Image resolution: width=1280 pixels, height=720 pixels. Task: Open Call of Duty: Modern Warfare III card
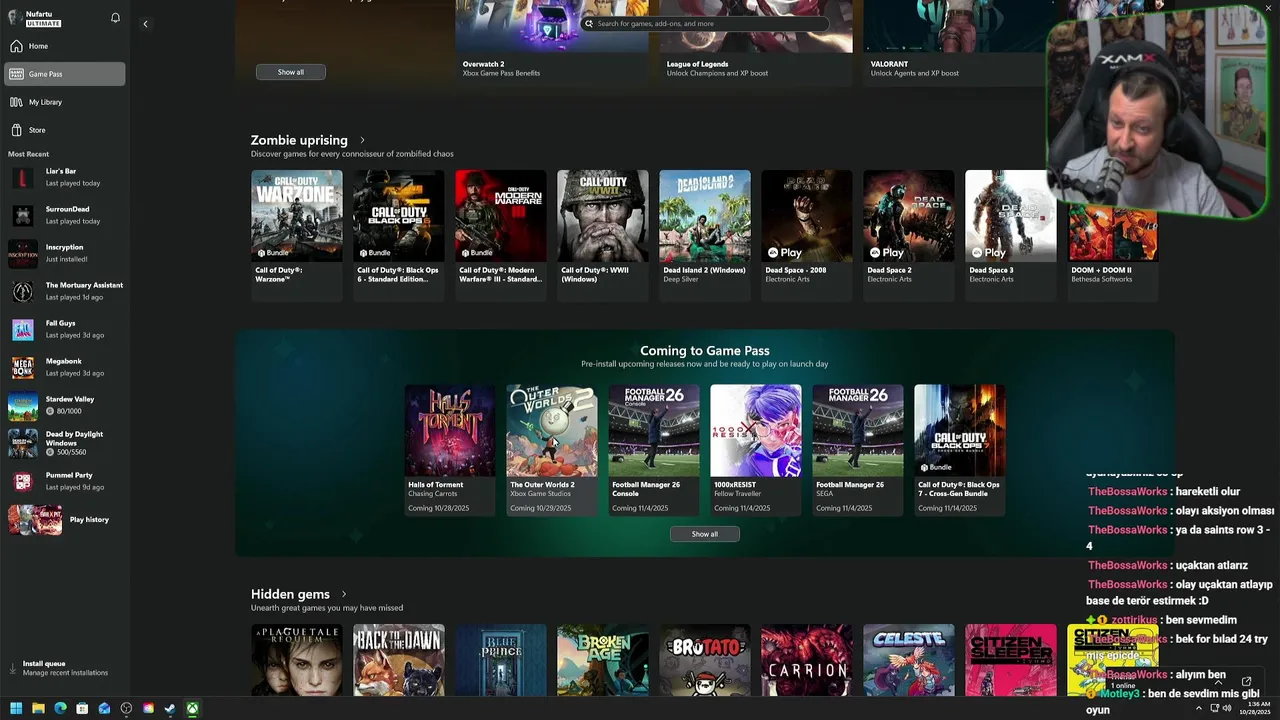coord(501,235)
